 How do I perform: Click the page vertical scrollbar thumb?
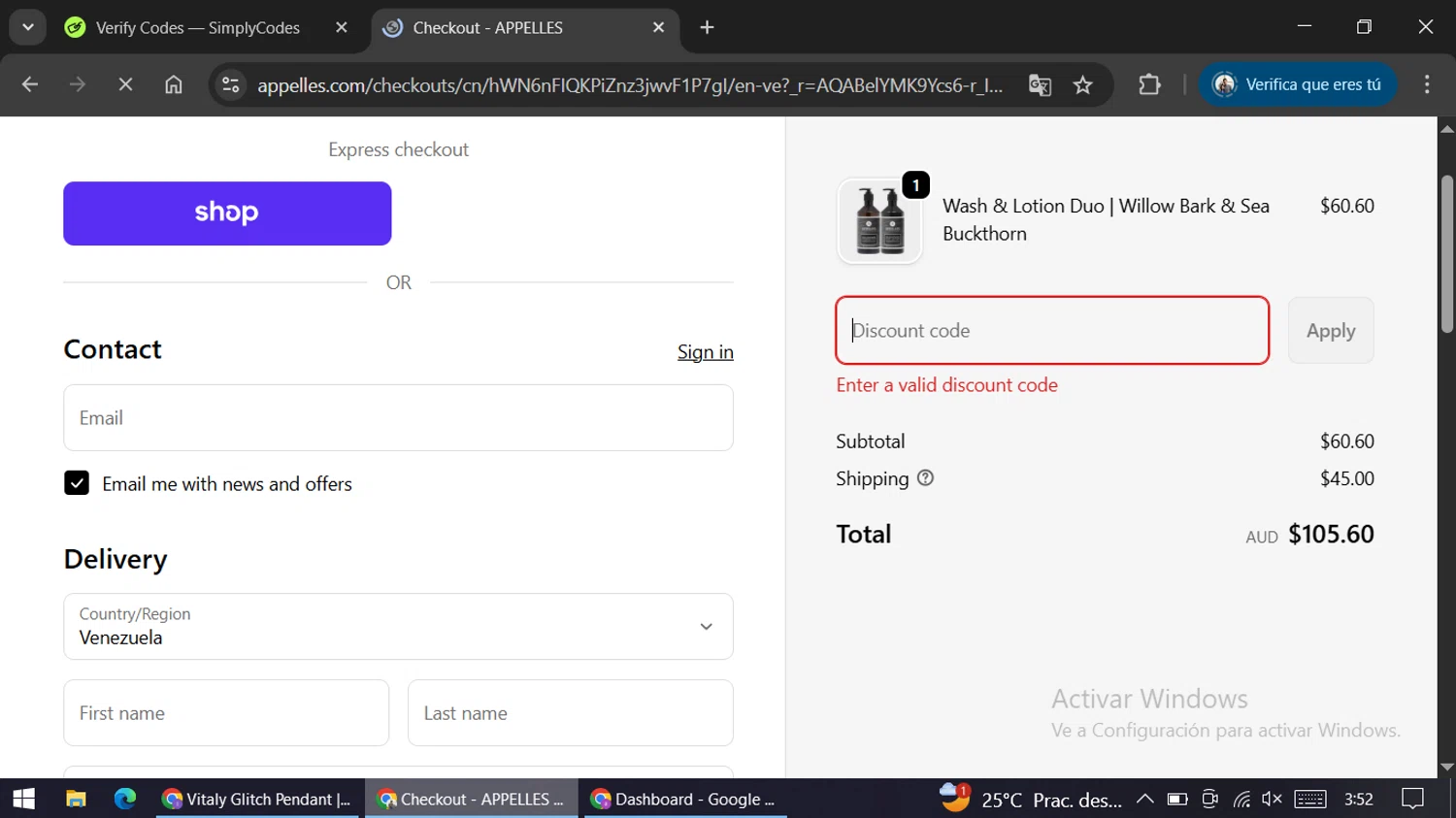[x=1446, y=254]
